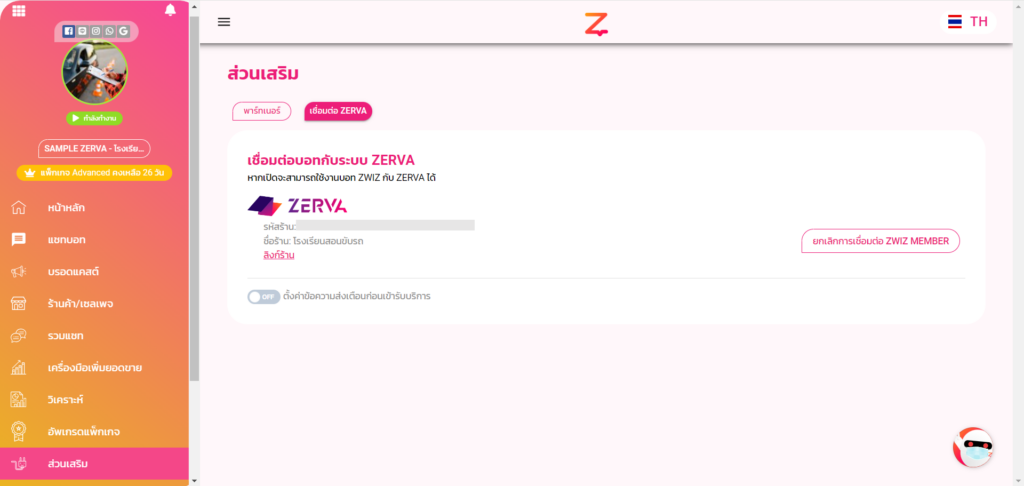Viewport: 1024px width, 486px height.
Task: Click the Facebook channel icon
Action: tap(69, 31)
